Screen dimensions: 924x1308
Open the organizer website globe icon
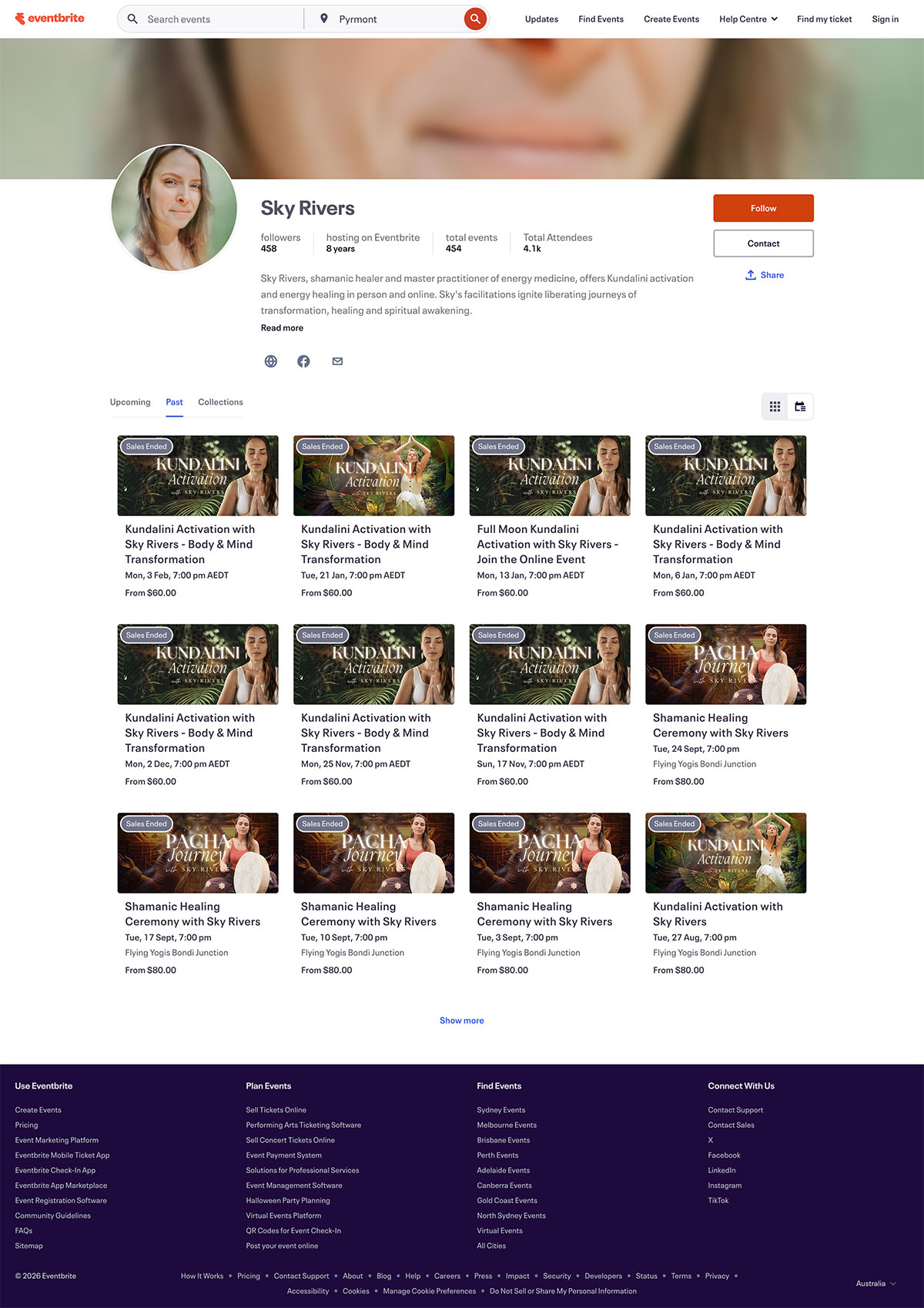click(271, 361)
